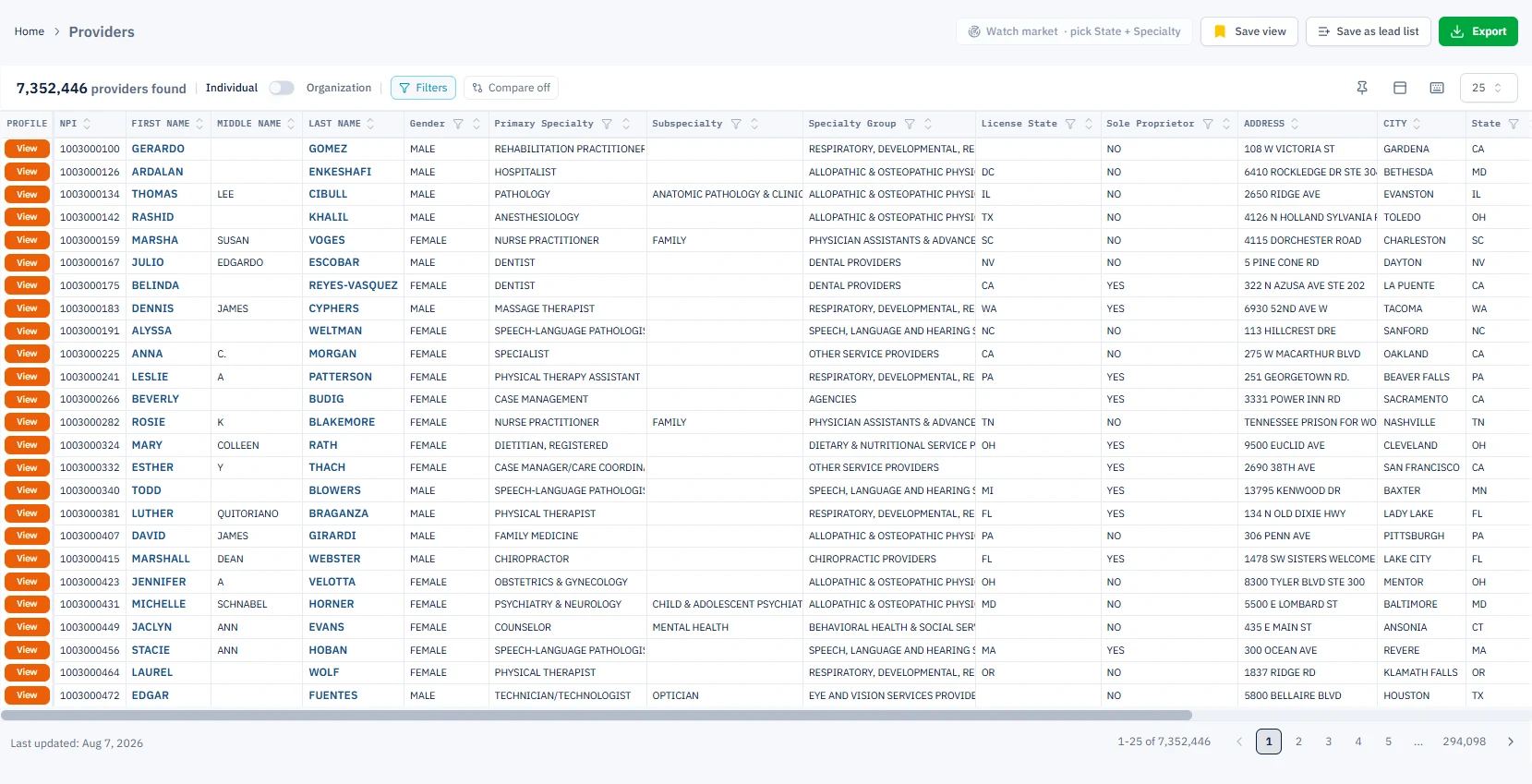Open Specialty Group filter icon
The height and width of the screenshot is (784, 1532).
click(910, 124)
